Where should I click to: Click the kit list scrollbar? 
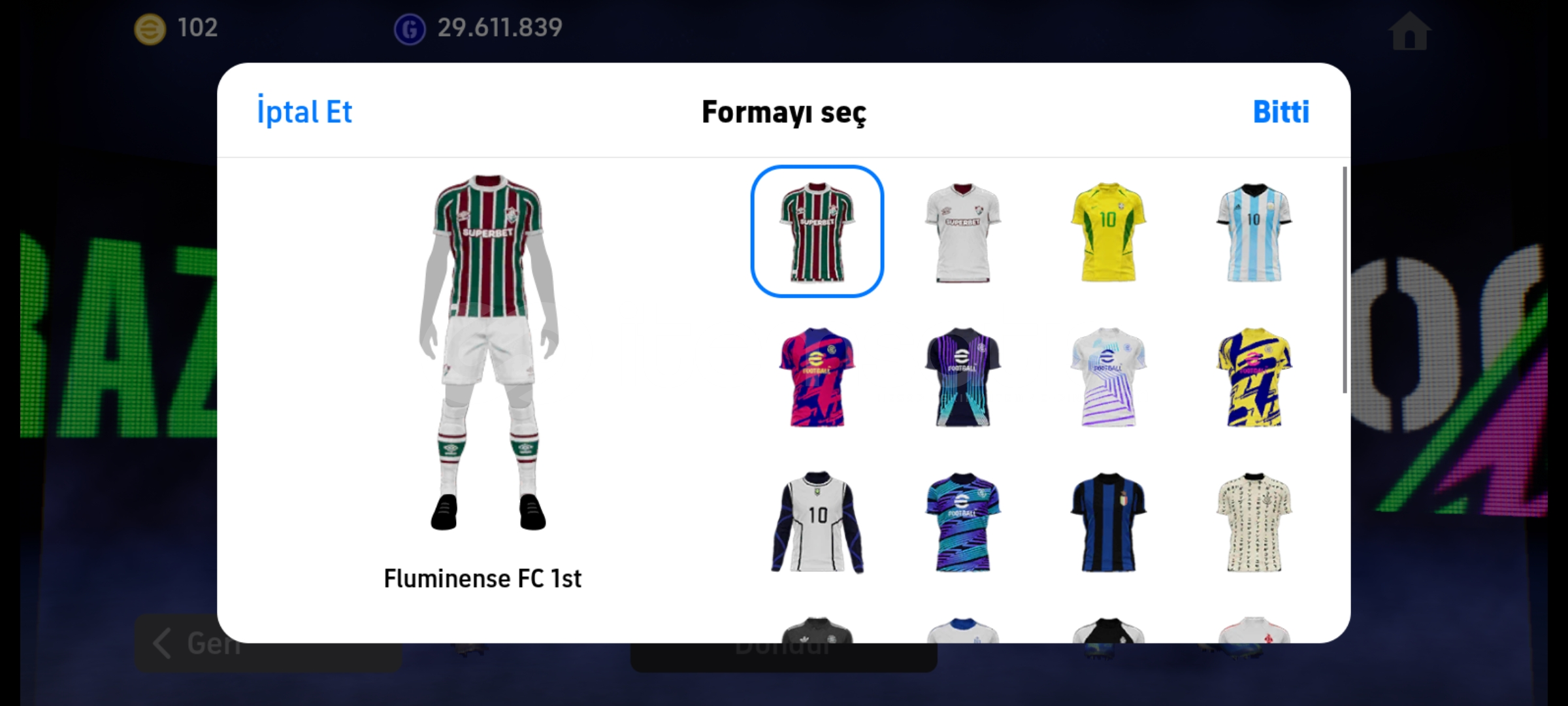point(1345,280)
